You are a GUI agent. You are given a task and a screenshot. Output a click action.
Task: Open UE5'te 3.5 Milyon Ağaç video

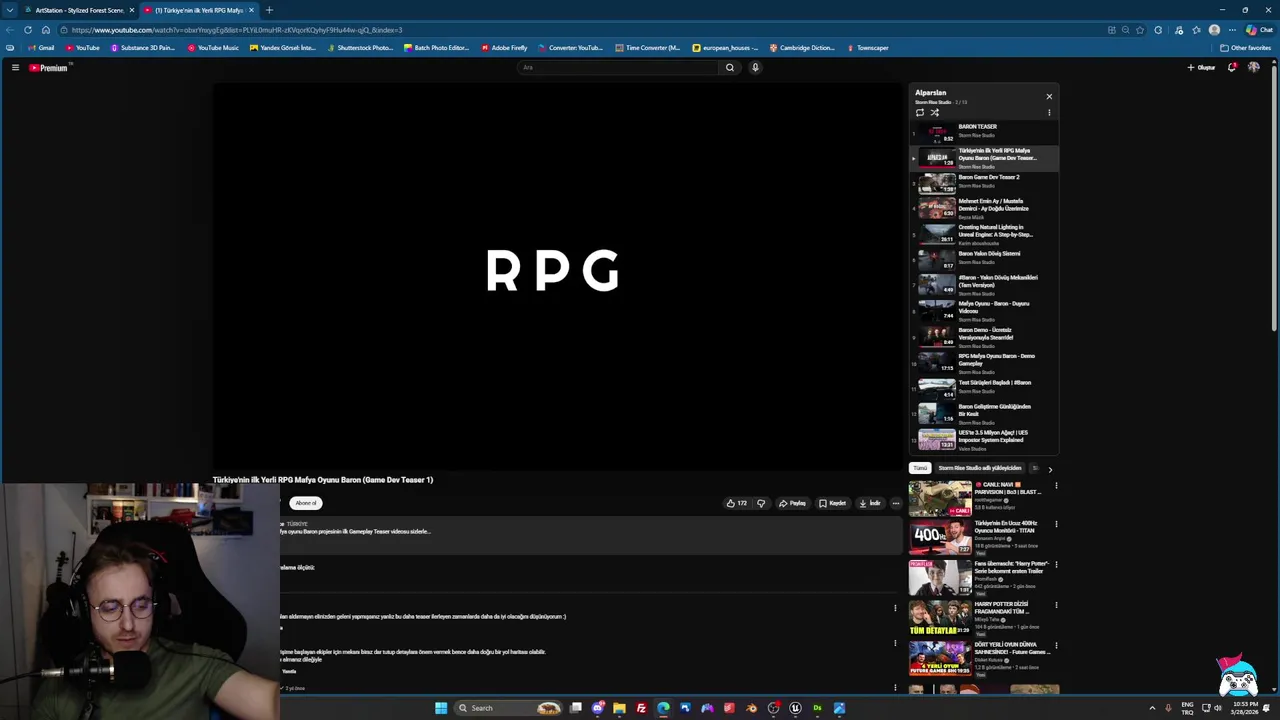984,439
